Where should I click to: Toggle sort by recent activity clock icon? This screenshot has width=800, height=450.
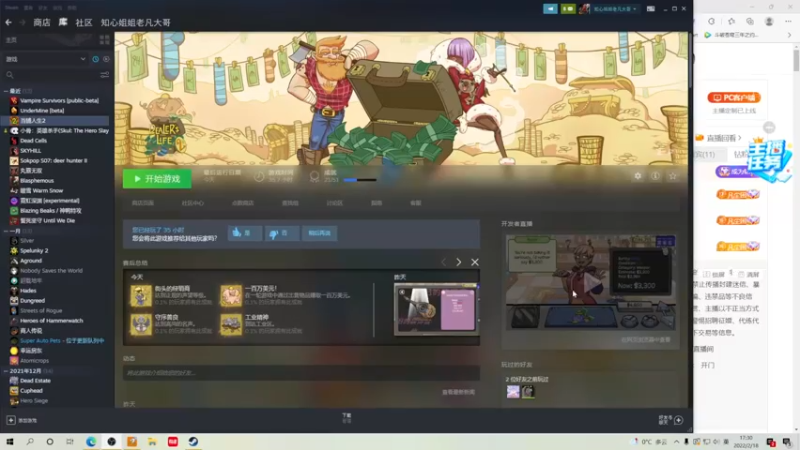click(x=95, y=59)
